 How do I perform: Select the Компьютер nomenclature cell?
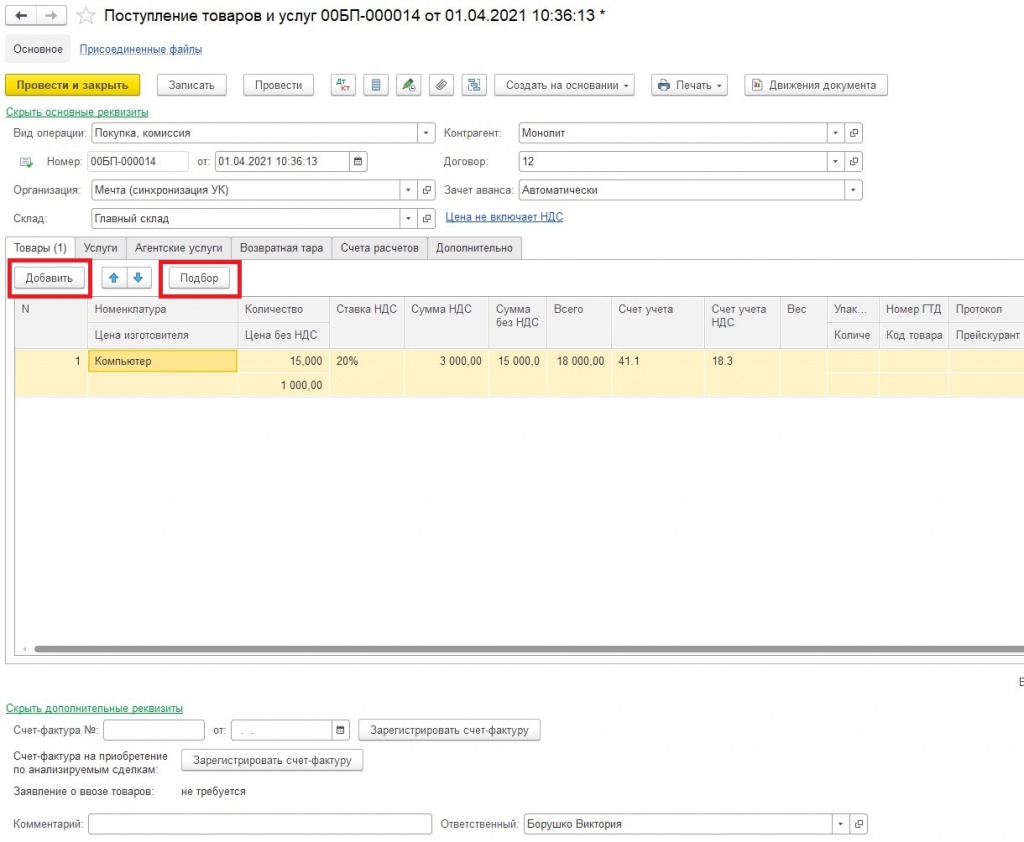point(163,361)
